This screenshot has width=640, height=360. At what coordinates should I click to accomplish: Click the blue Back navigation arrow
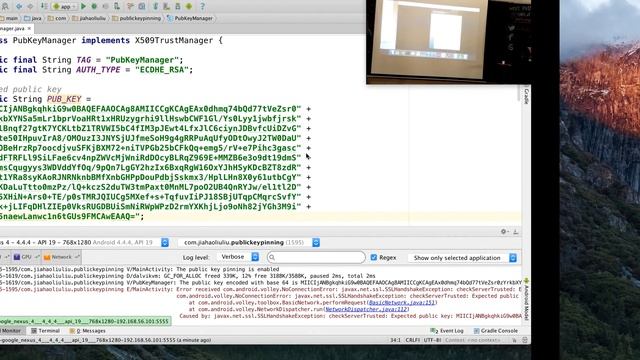point(19,6)
